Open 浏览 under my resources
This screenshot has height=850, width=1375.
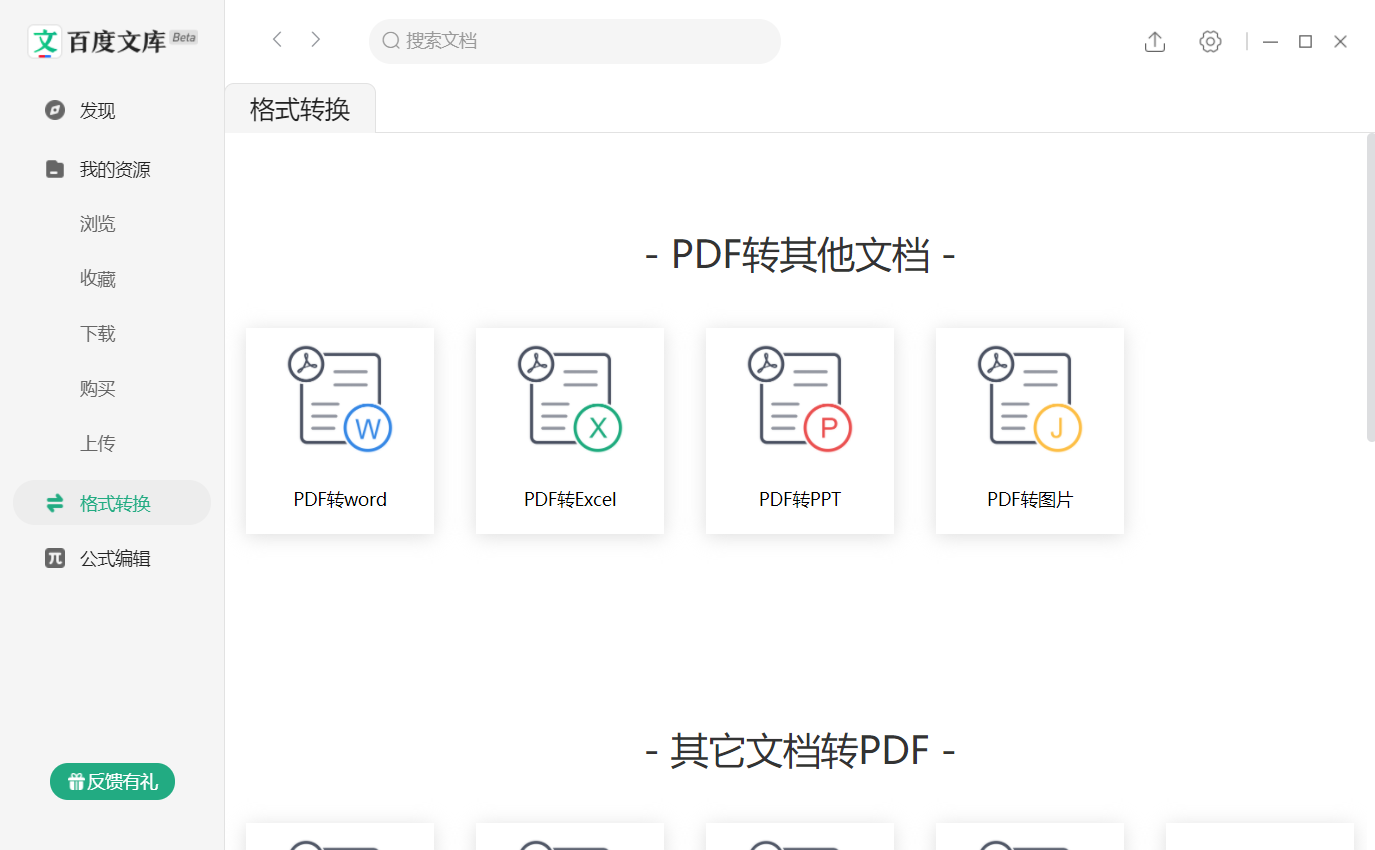pos(98,224)
